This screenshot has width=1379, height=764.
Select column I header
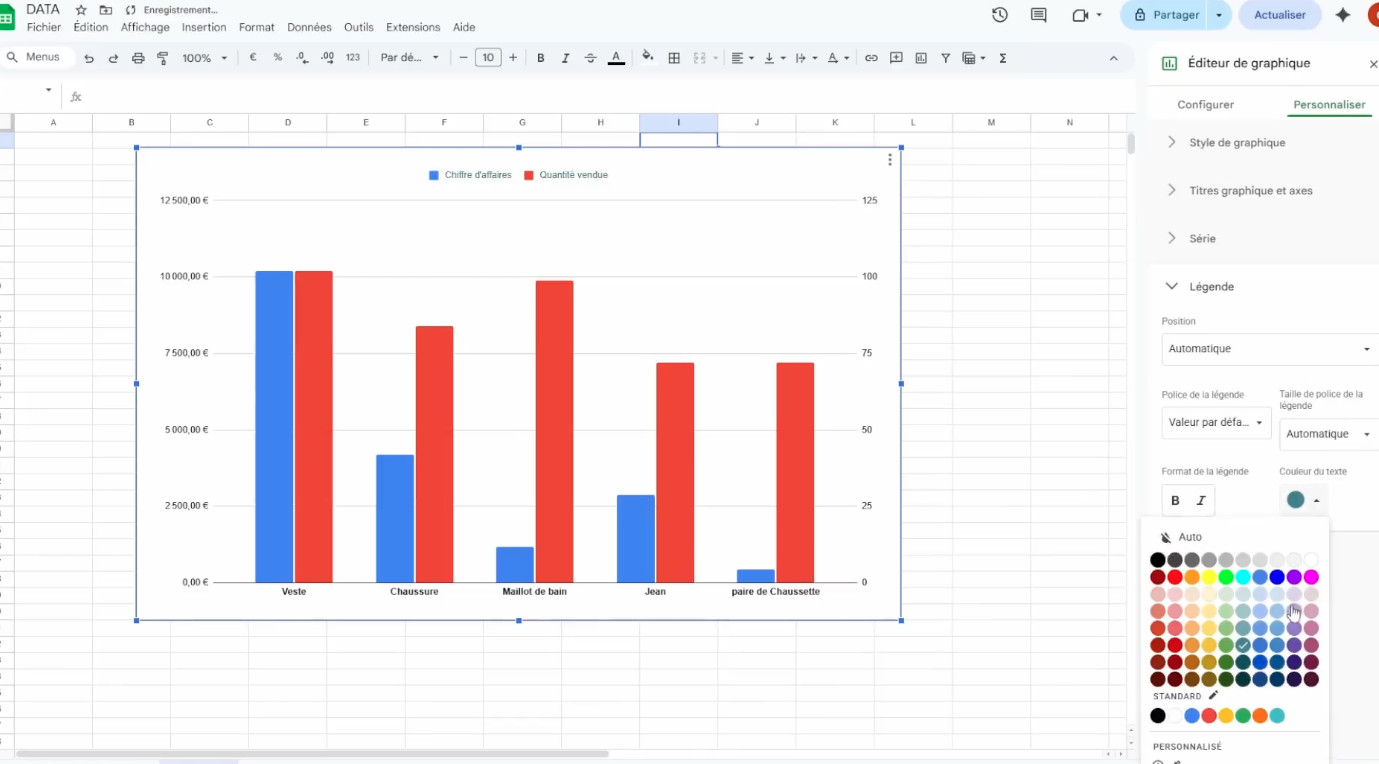coord(679,123)
